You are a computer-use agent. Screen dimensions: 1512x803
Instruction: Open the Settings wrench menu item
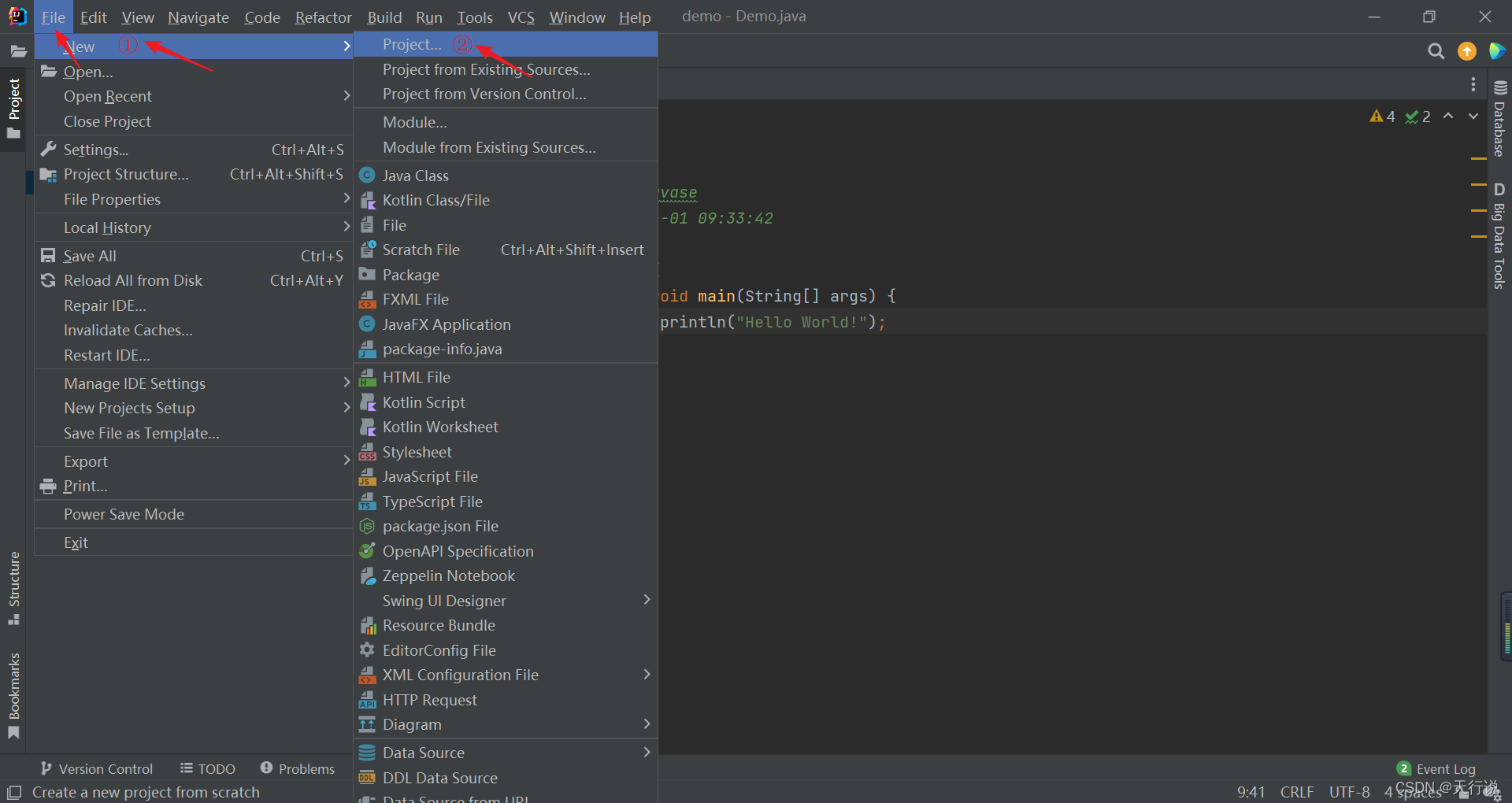[x=194, y=150]
